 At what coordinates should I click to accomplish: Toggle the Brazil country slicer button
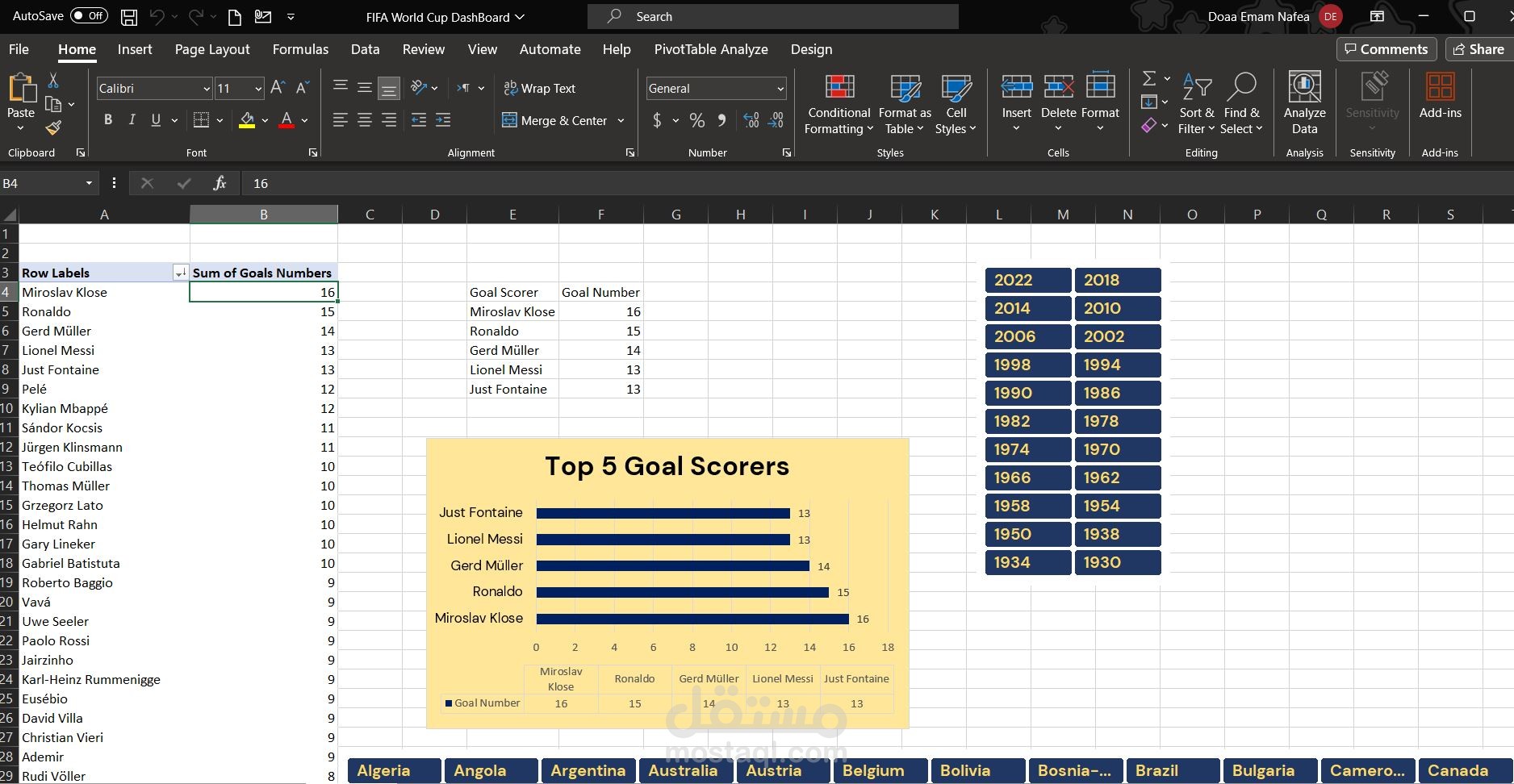[x=1173, y=770]
